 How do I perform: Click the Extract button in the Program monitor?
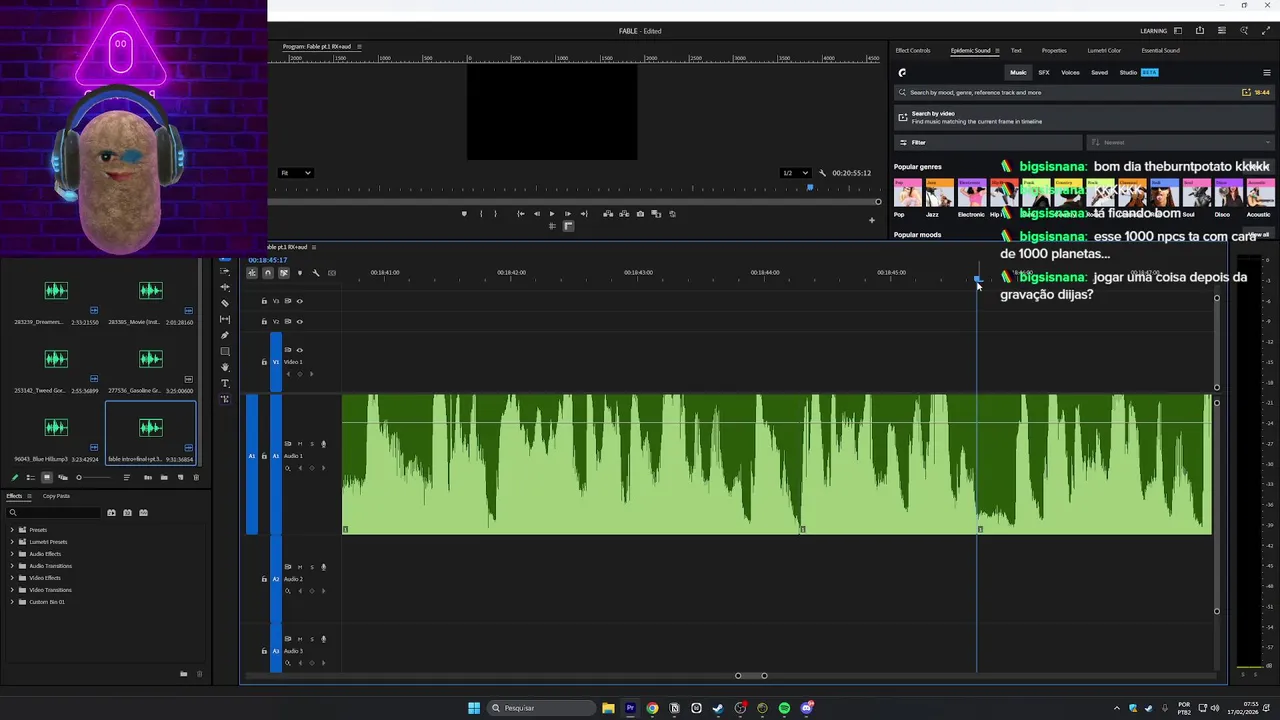624,213
